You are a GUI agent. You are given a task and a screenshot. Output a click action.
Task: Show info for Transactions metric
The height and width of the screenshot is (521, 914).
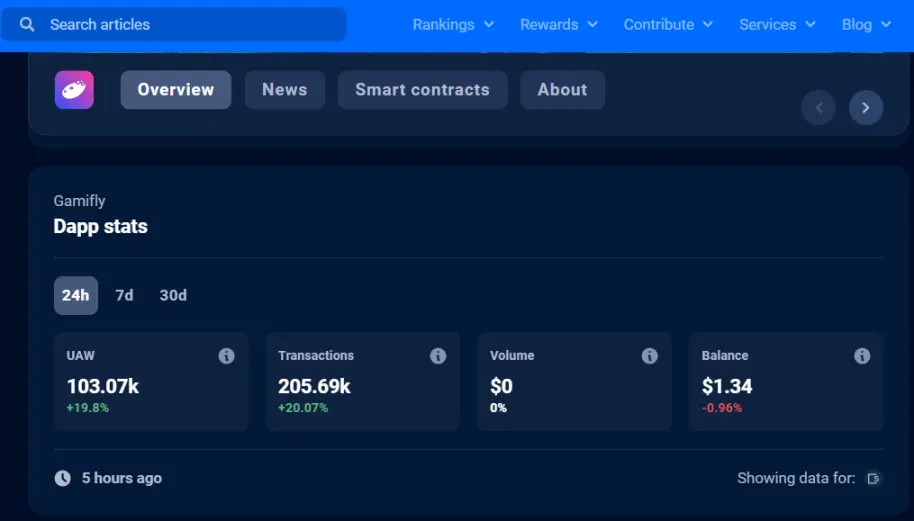(438, 355)
